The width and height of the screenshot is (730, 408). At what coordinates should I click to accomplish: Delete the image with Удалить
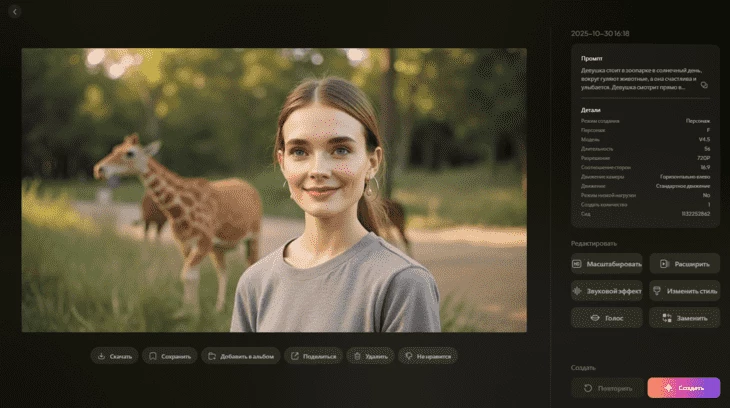click(370, 356)
